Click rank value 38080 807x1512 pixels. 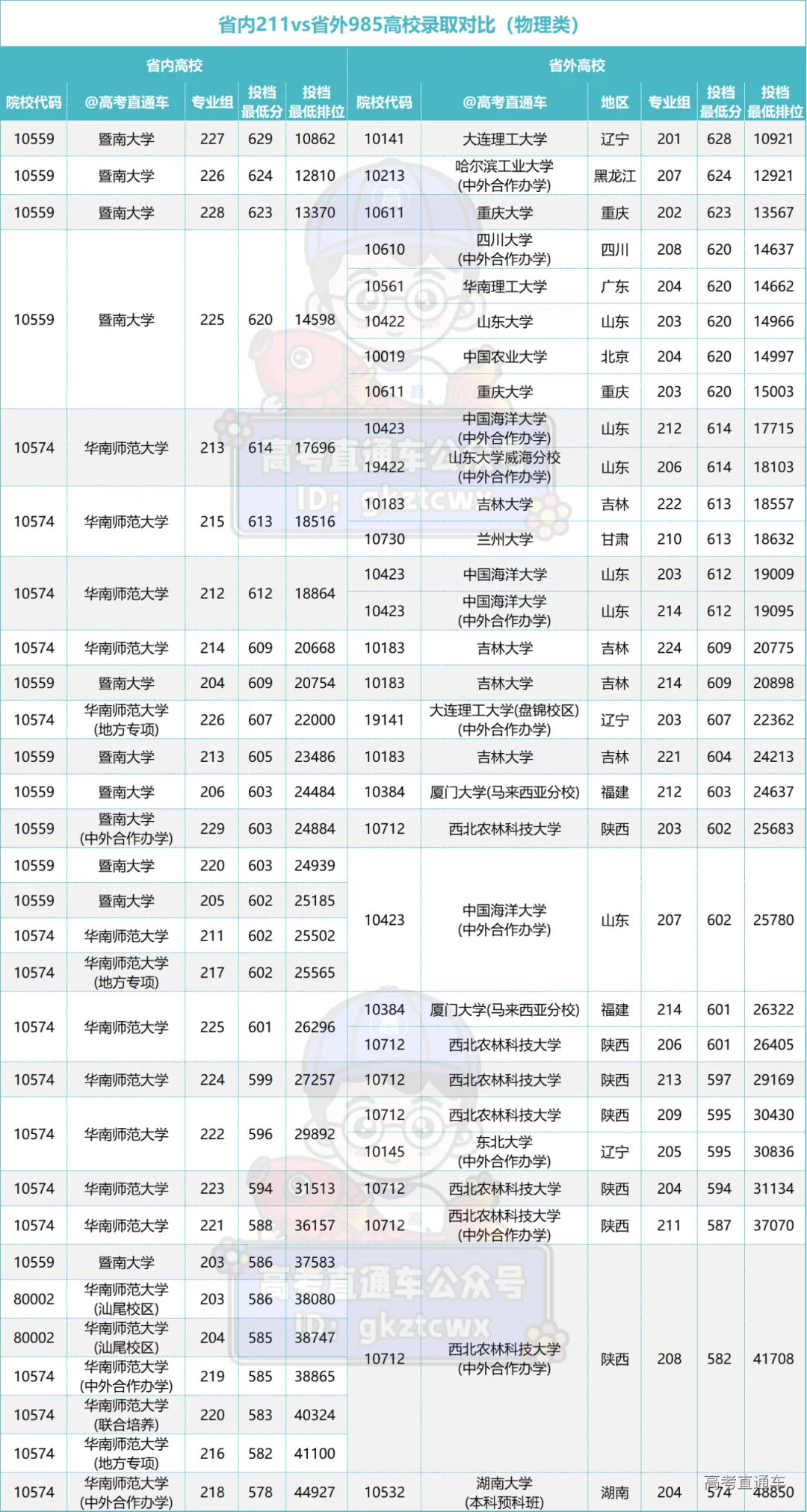tap(315, 1299)
